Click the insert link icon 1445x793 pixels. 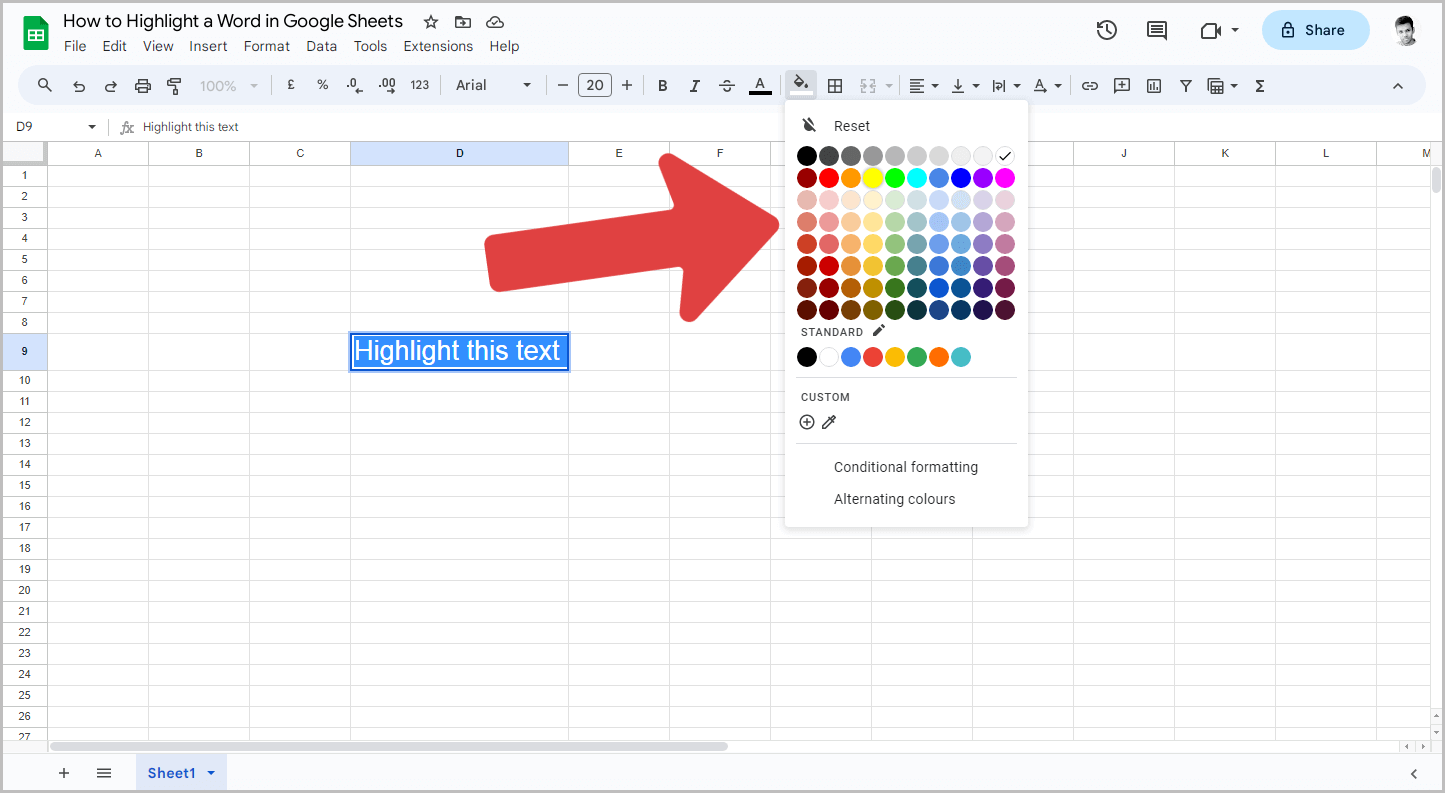click(1090, 86)
